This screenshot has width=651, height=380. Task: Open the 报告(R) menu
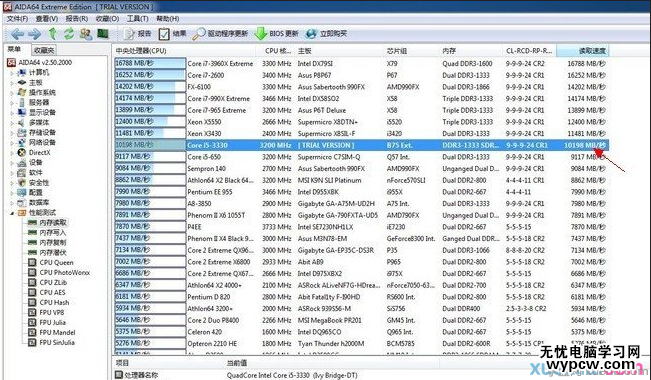(x=77, y=19)
